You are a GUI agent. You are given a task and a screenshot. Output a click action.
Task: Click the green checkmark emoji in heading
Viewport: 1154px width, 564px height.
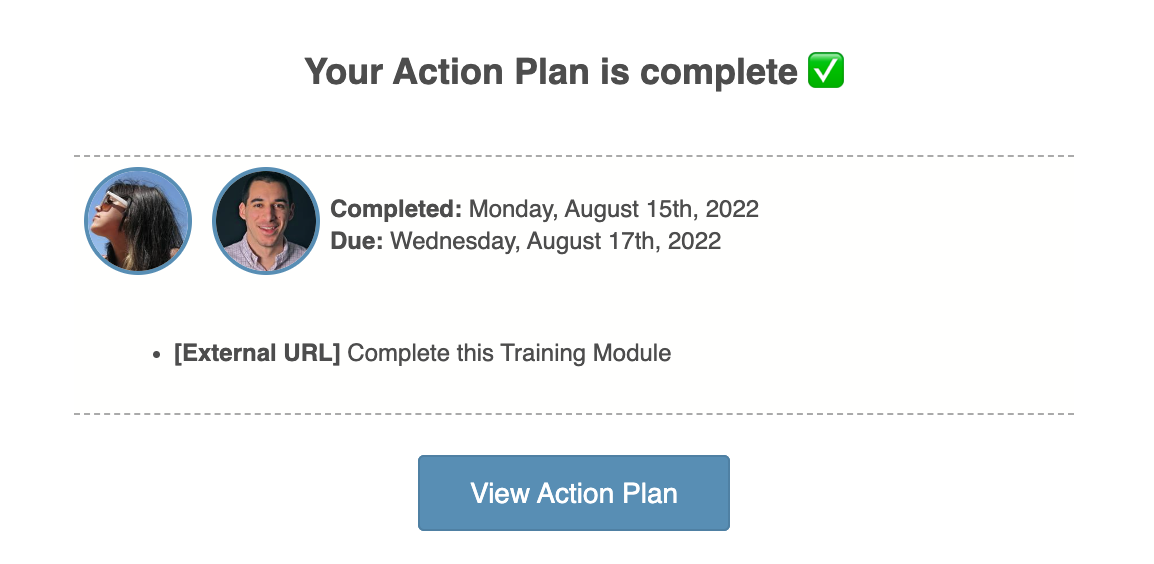click(826, 71)
